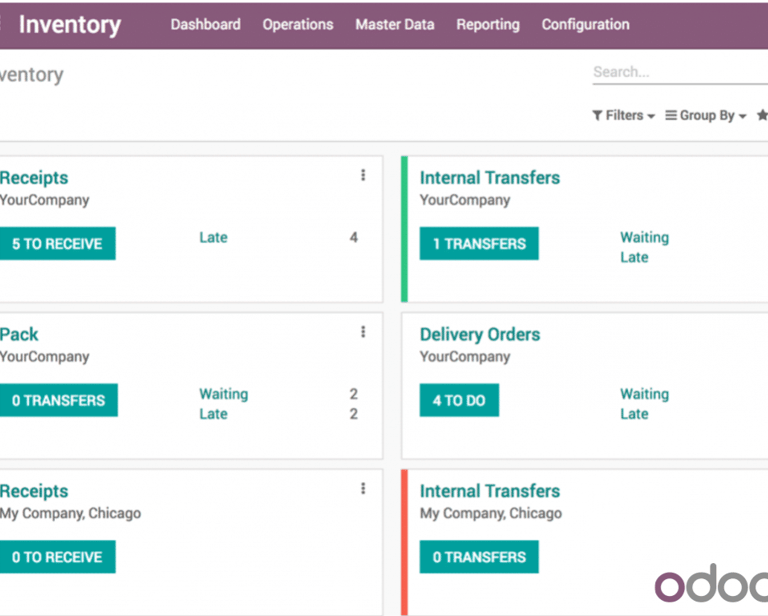Image resolution: width=768 pixels, height=616 pixels.
Task: Open Internal Transfers My Company, Chicago title
Action: (x=490, y=491)
